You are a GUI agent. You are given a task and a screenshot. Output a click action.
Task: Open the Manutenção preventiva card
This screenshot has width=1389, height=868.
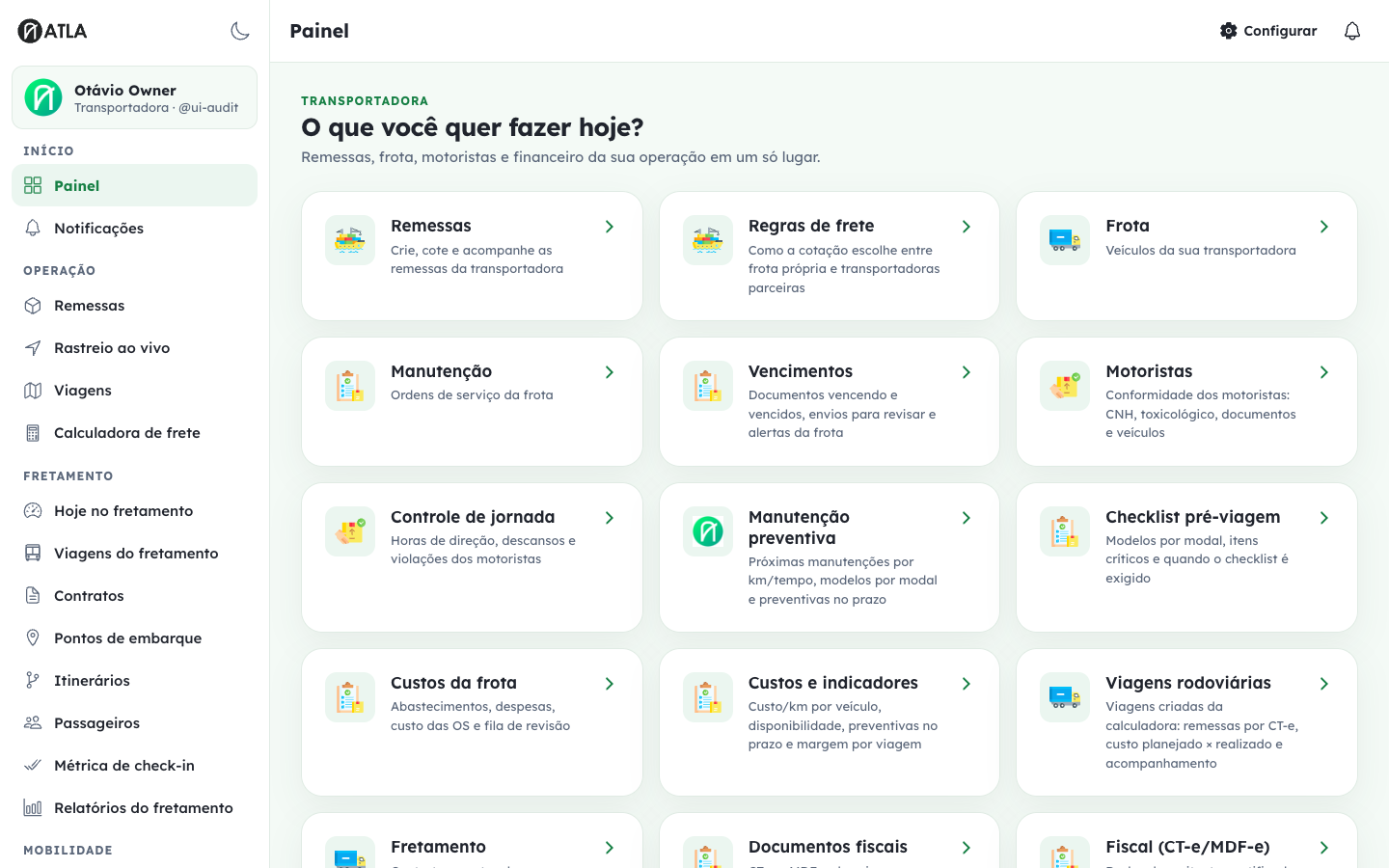[830, 557]
